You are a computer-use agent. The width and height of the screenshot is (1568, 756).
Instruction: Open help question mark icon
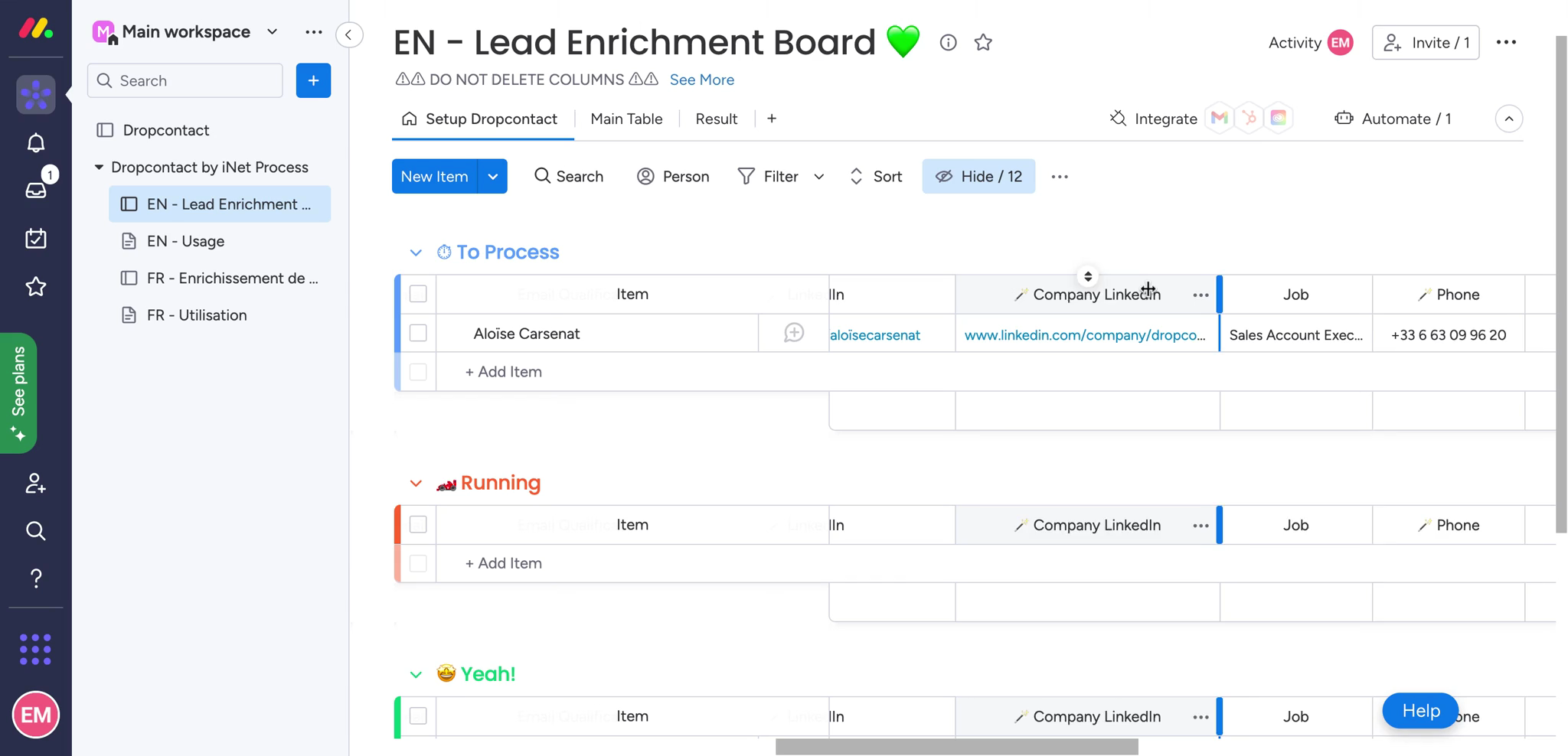(x=36, y=578)
